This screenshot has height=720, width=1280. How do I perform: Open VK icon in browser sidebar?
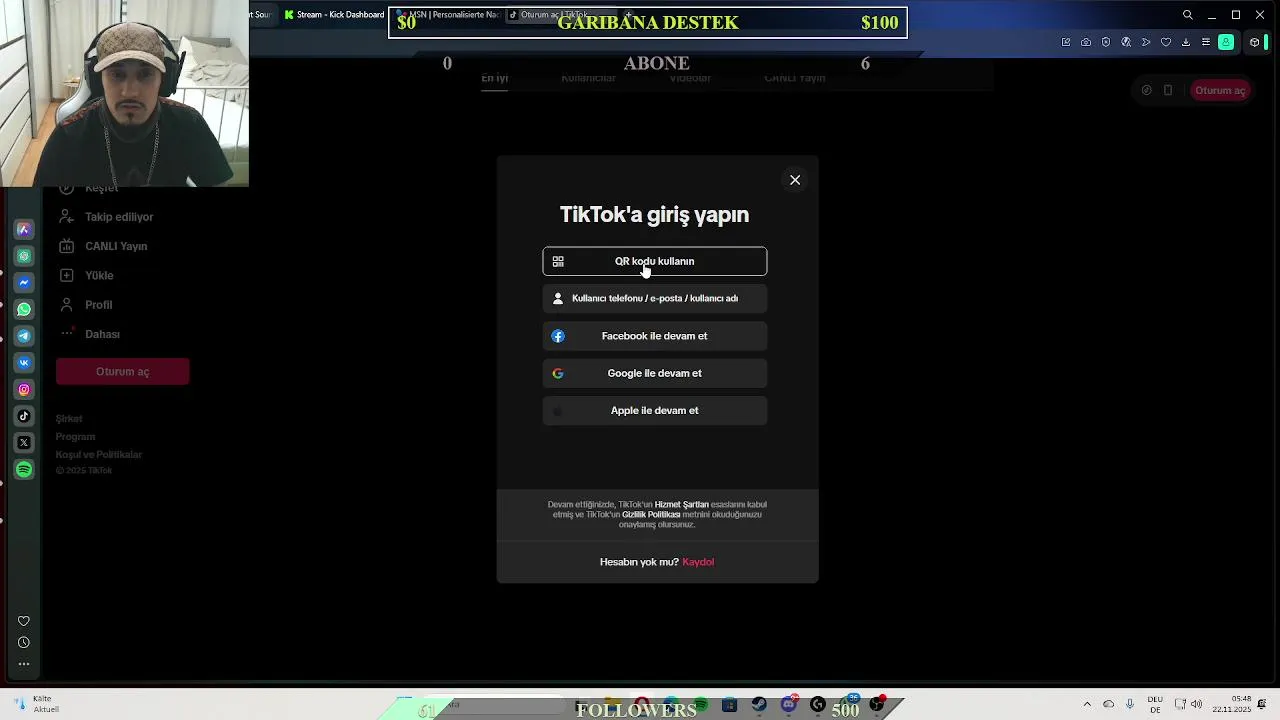point(24,363)
